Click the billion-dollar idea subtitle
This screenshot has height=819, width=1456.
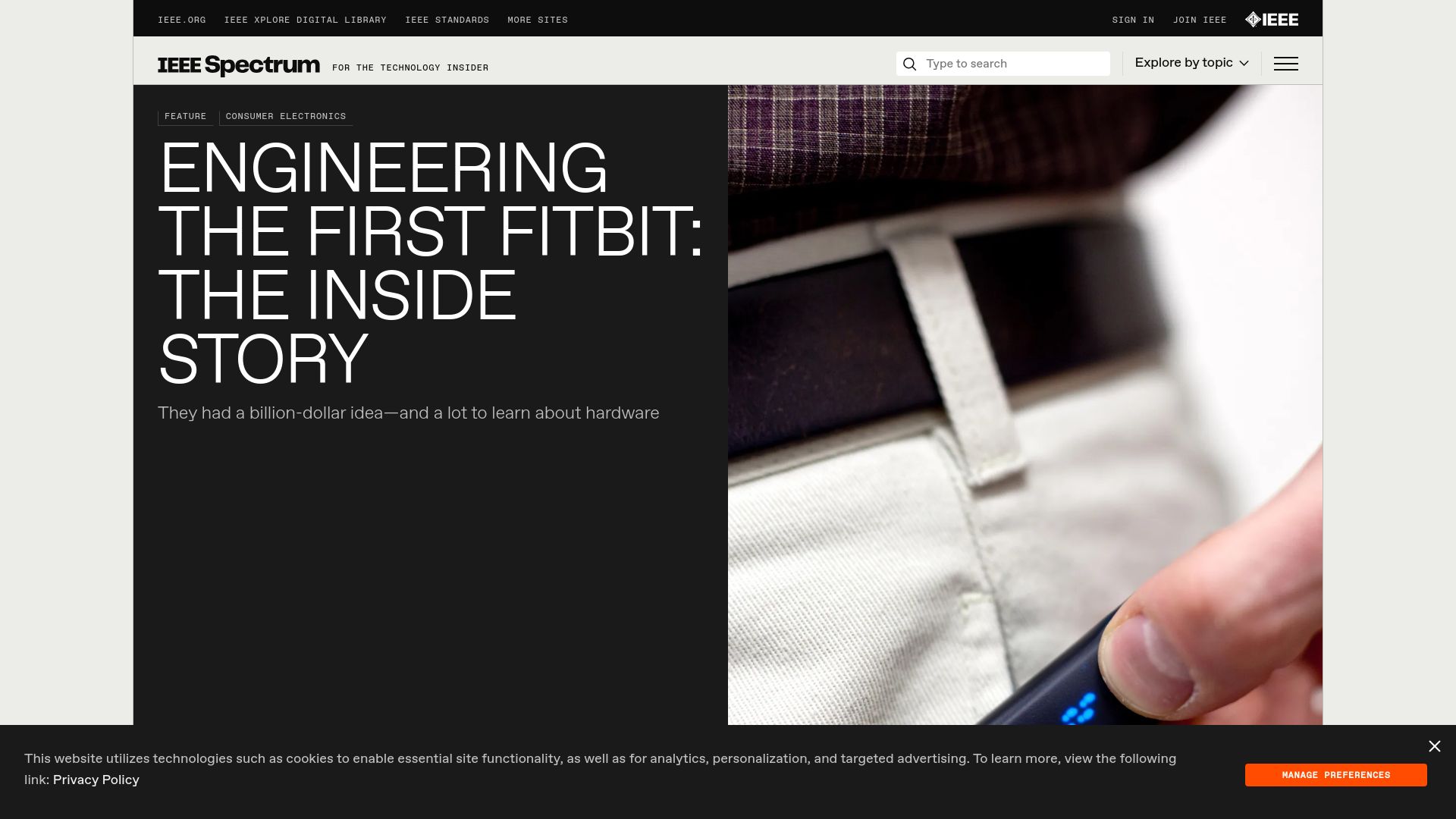pyautogui.click(x=409, y=413)
